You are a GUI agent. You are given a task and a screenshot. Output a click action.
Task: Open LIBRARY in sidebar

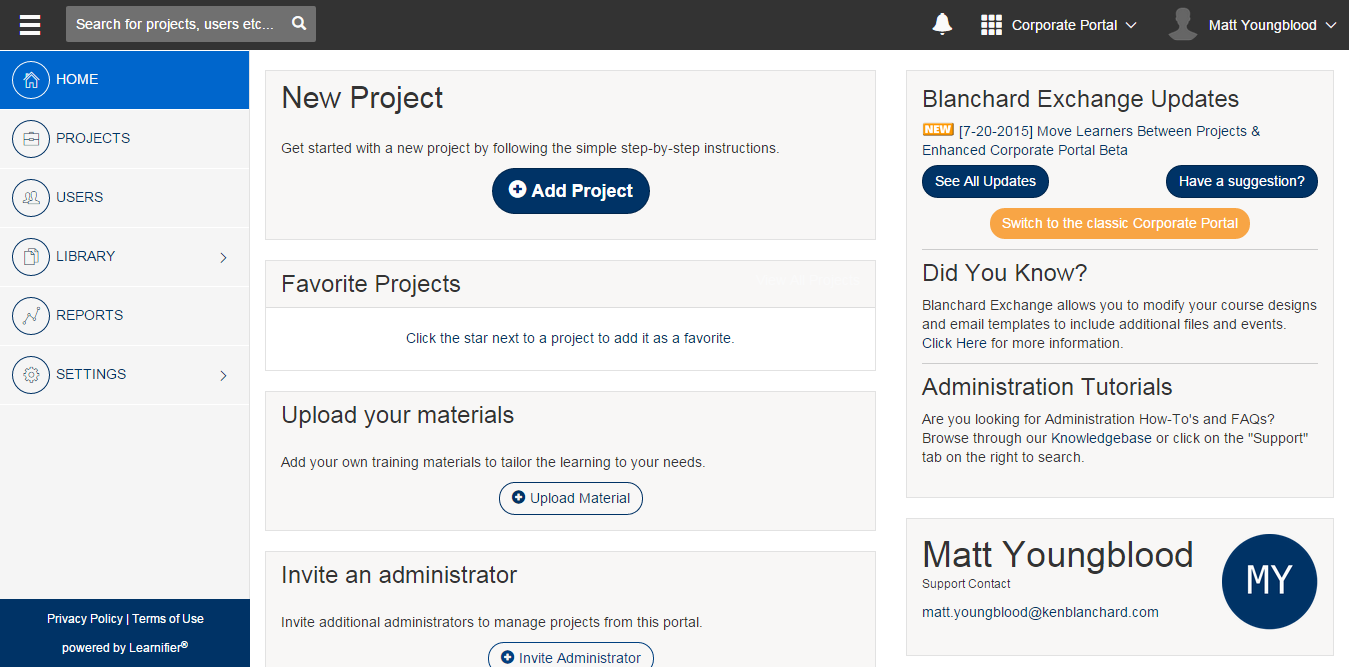coord(124,257)
